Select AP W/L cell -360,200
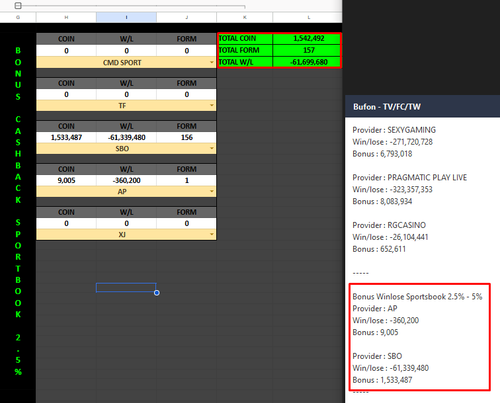The image size is (500, 403). click(126, 180)
